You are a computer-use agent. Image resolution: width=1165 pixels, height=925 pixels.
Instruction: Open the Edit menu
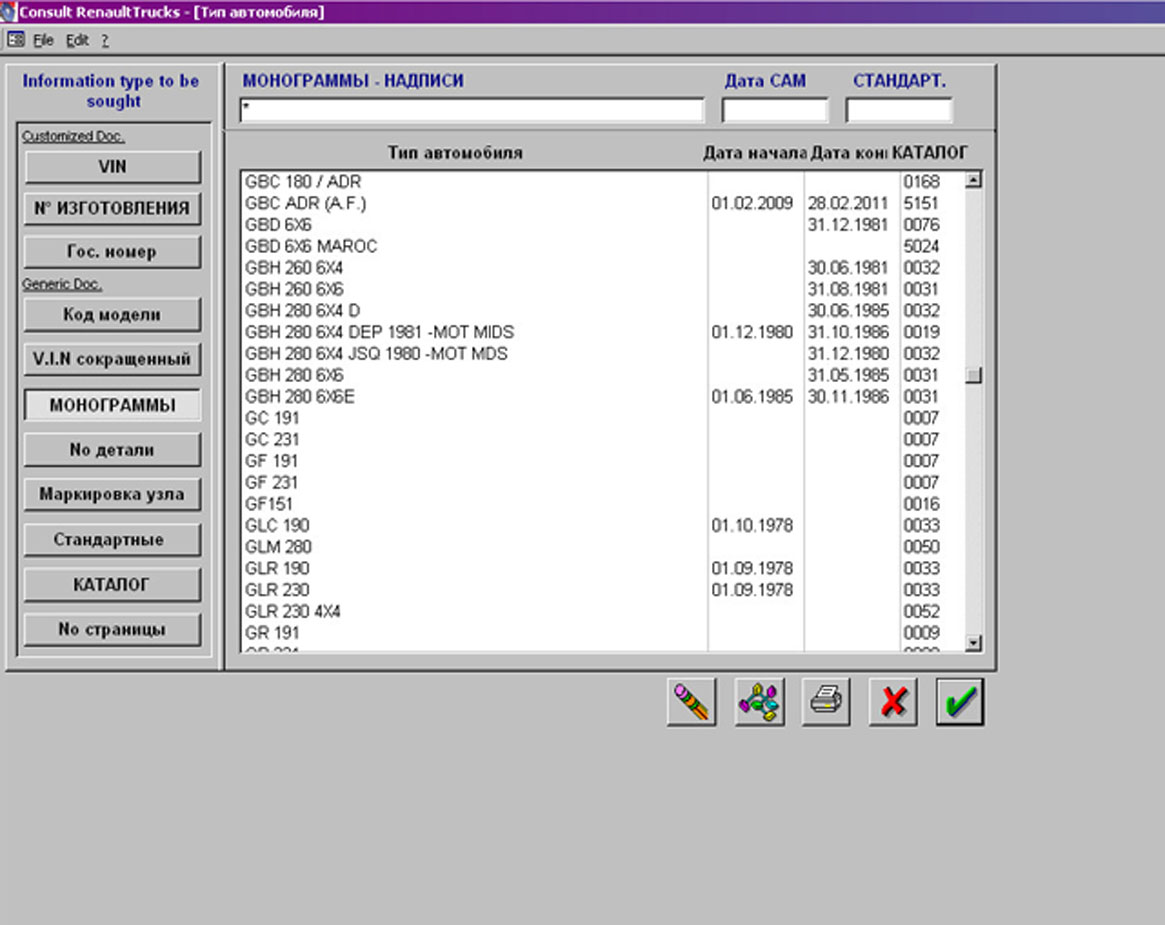click(x=77, y=41)
